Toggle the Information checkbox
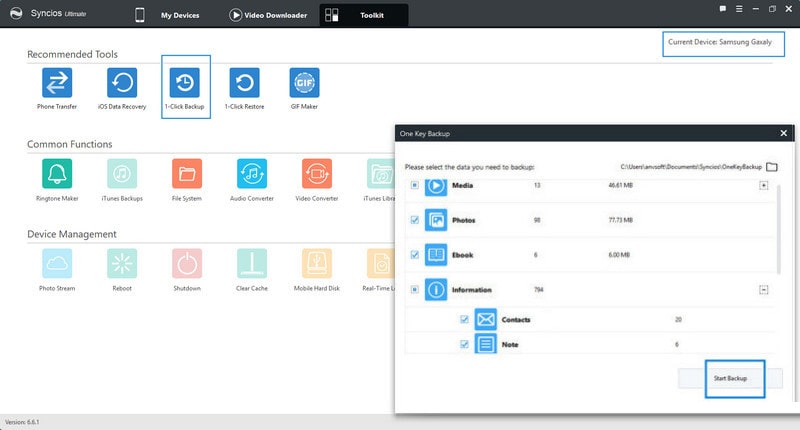The image size is (800, 430). pos(415,290)
